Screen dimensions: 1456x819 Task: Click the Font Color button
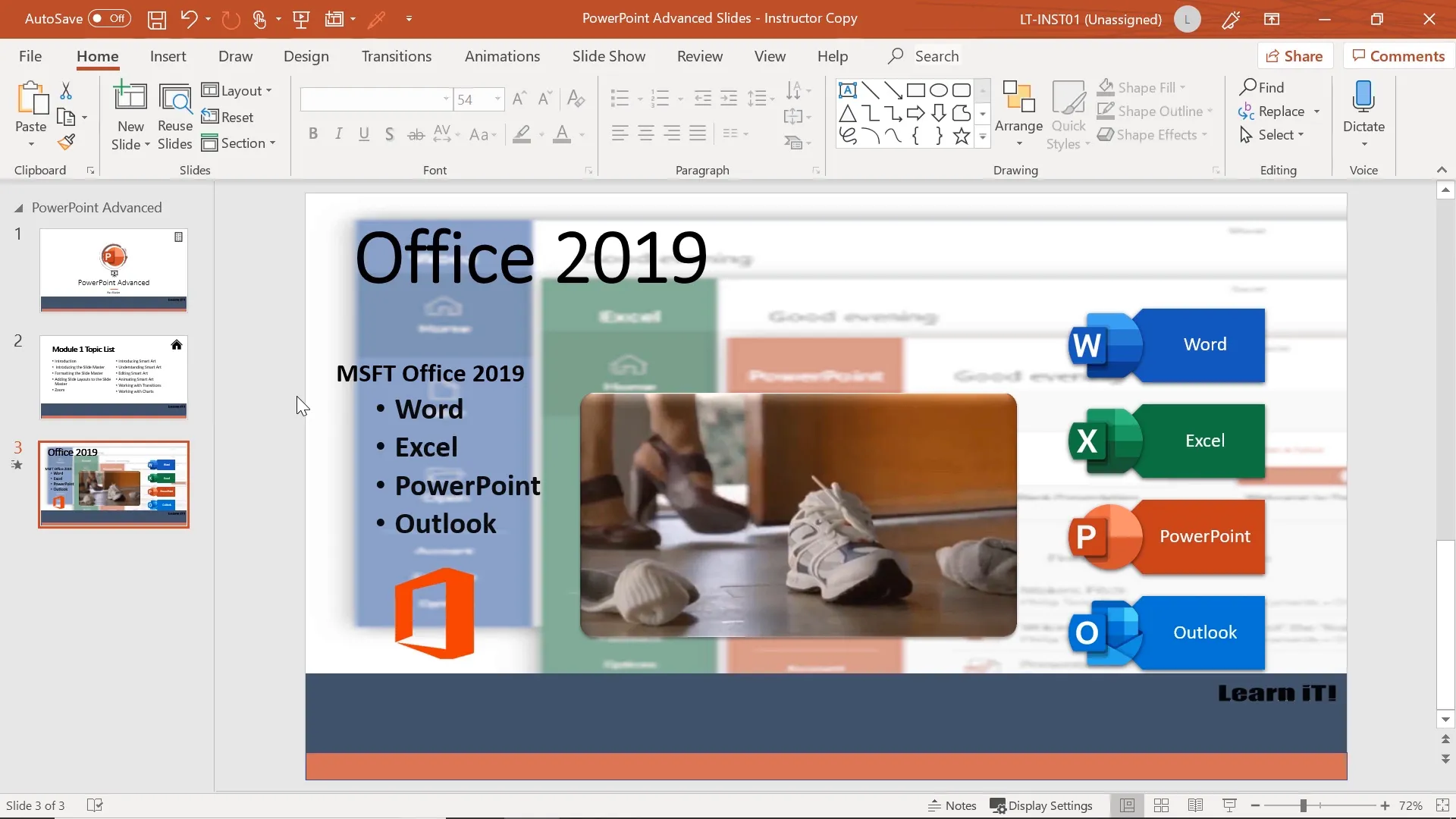click(x=562, y=134)
